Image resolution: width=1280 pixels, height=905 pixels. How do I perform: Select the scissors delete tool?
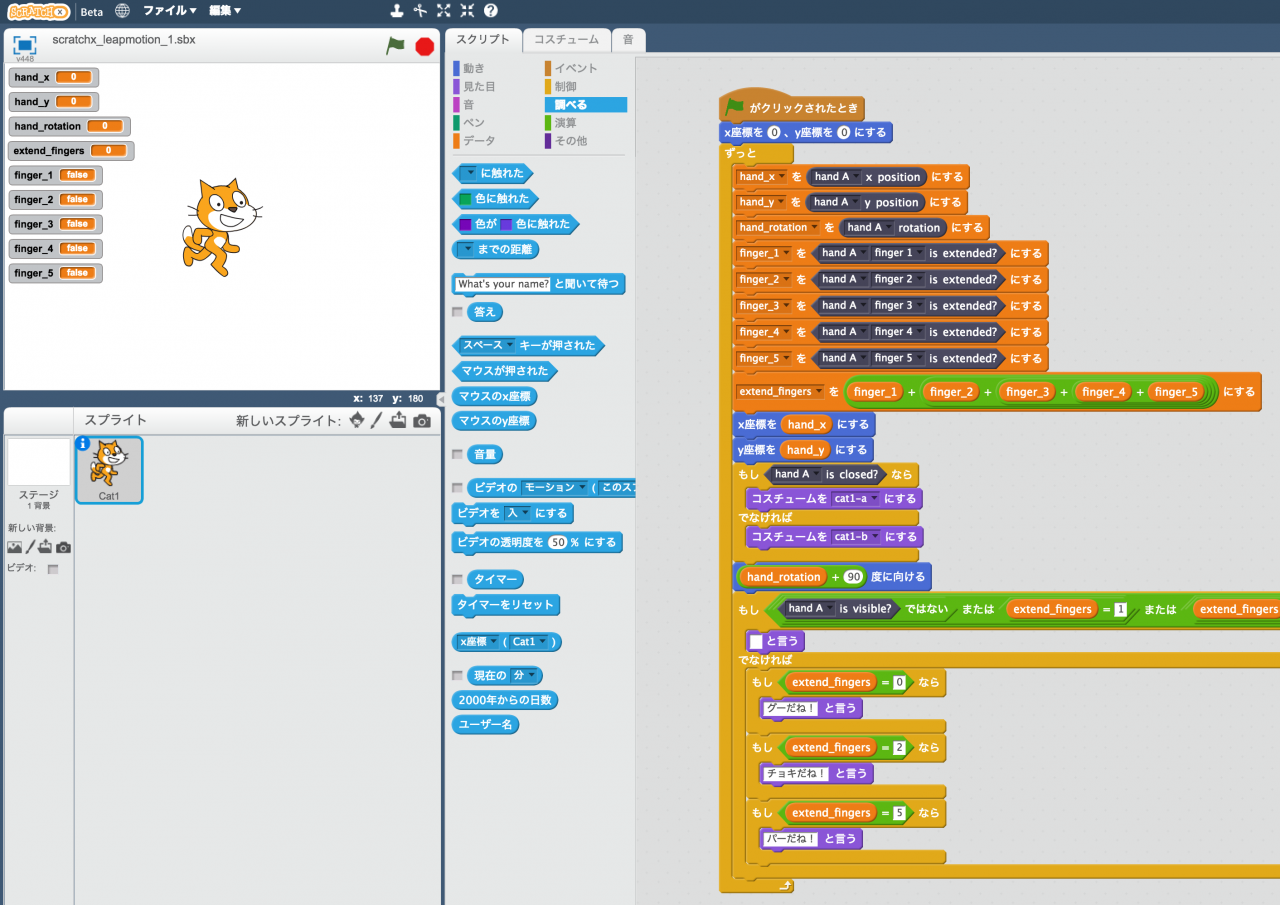coord(420,11)
